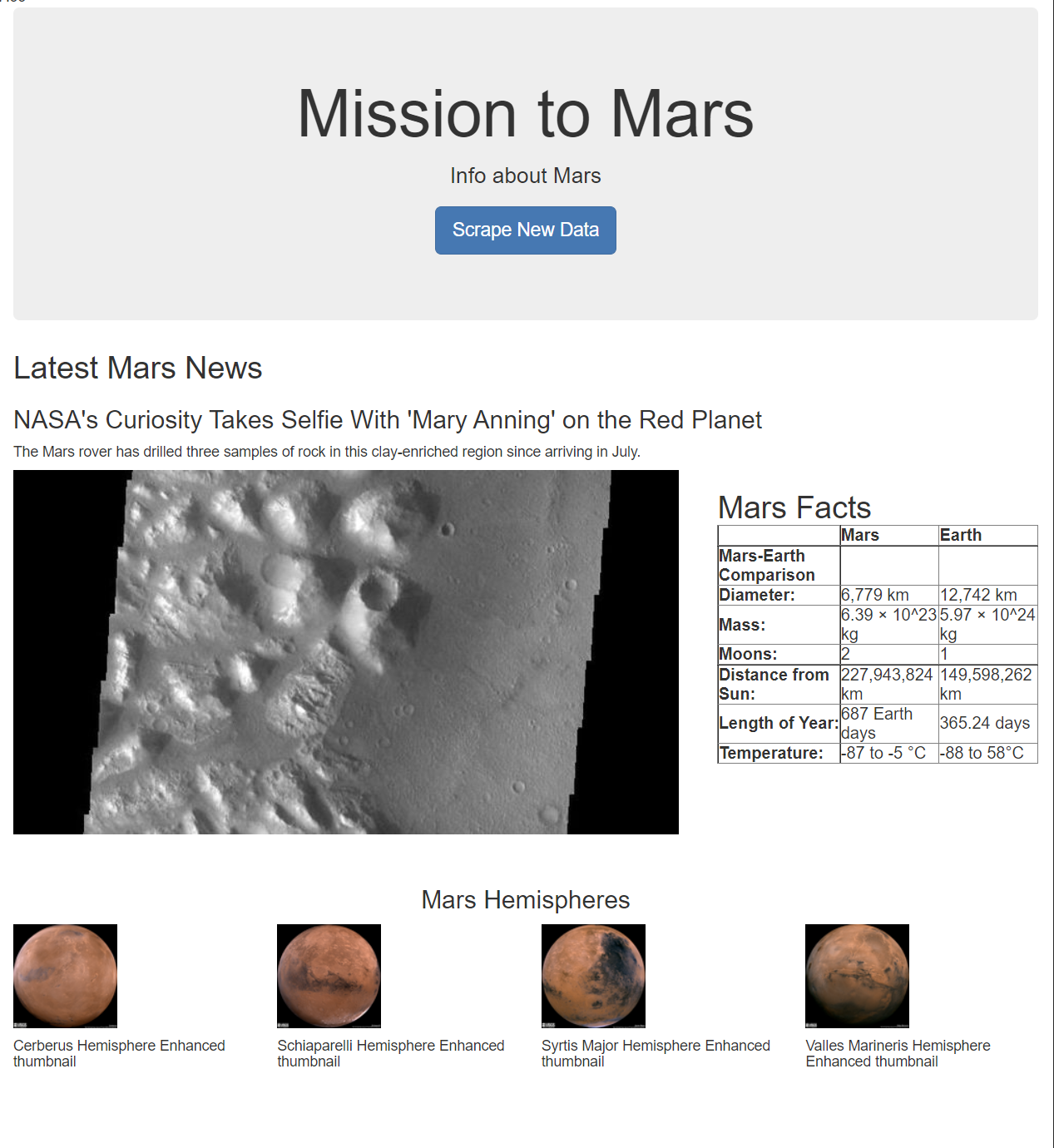Click the Latest Mars News heading
The image size is (1054, 1148).
coord(137,369)
